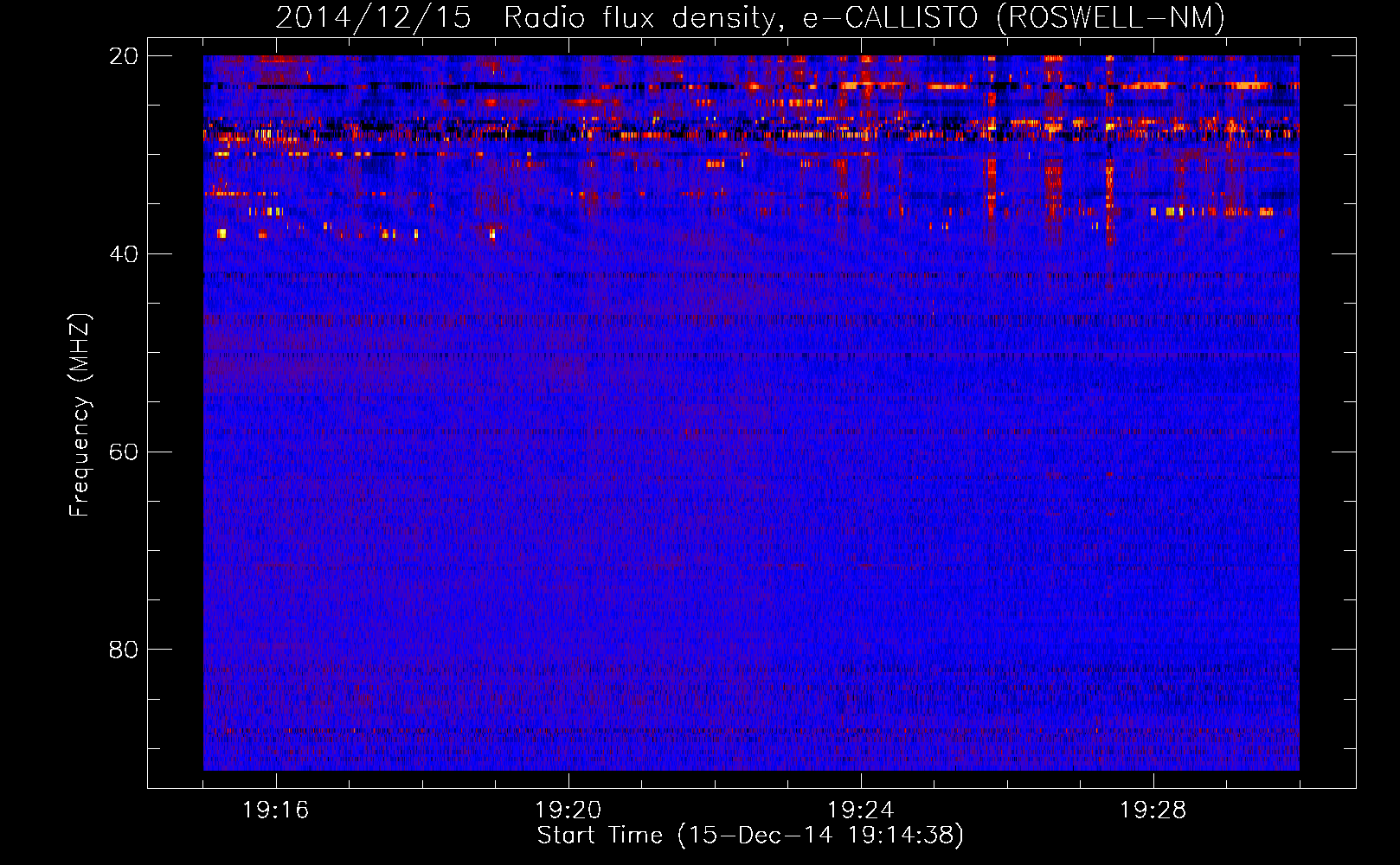Click the 19:16 time tick label

coord(276,811)
